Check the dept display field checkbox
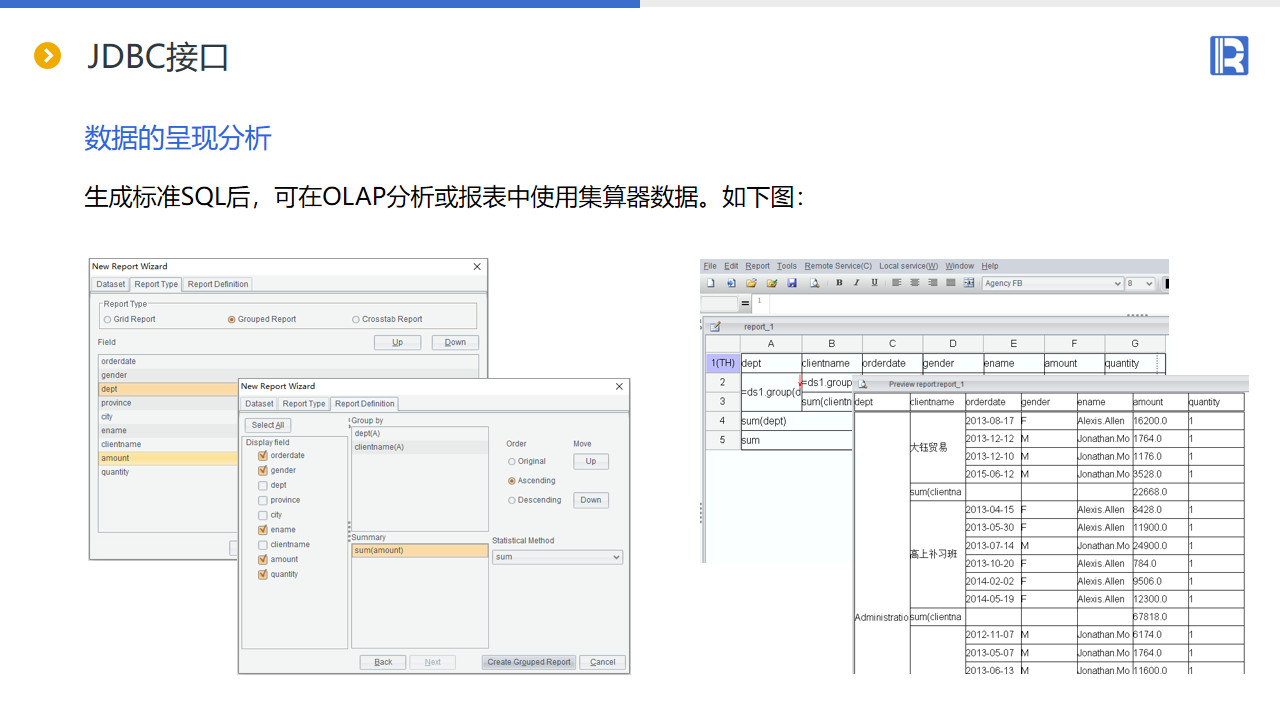 click(263, 485)
